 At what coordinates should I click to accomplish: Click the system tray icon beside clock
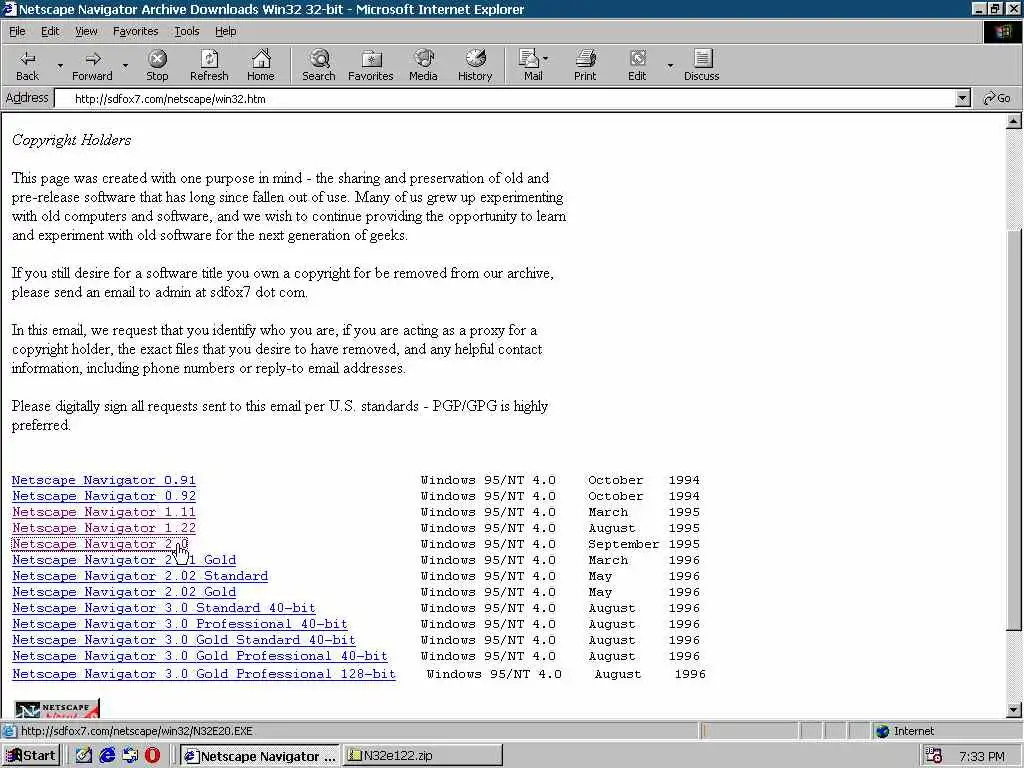[934, 756]
